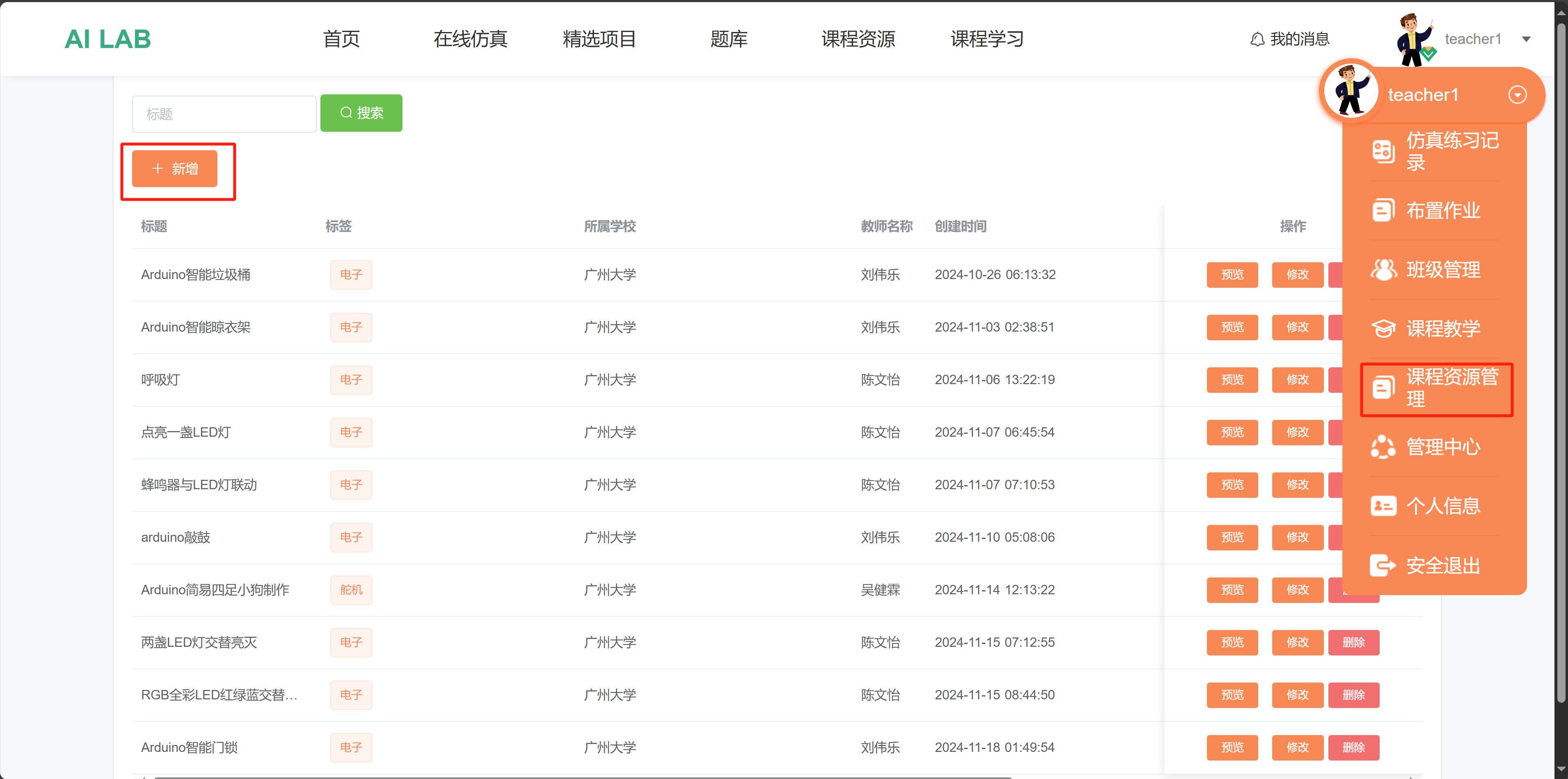The image size is (1568, 779).
Task: Collapse the teacher1 orange menu chevron
Action: pyautogui.click(x=1518, y=95)
